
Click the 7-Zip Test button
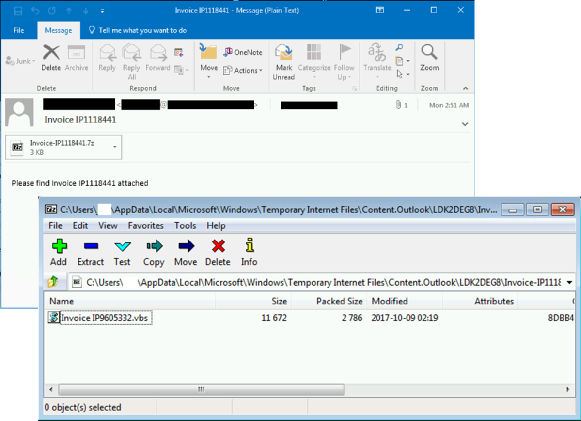point(122,252)
